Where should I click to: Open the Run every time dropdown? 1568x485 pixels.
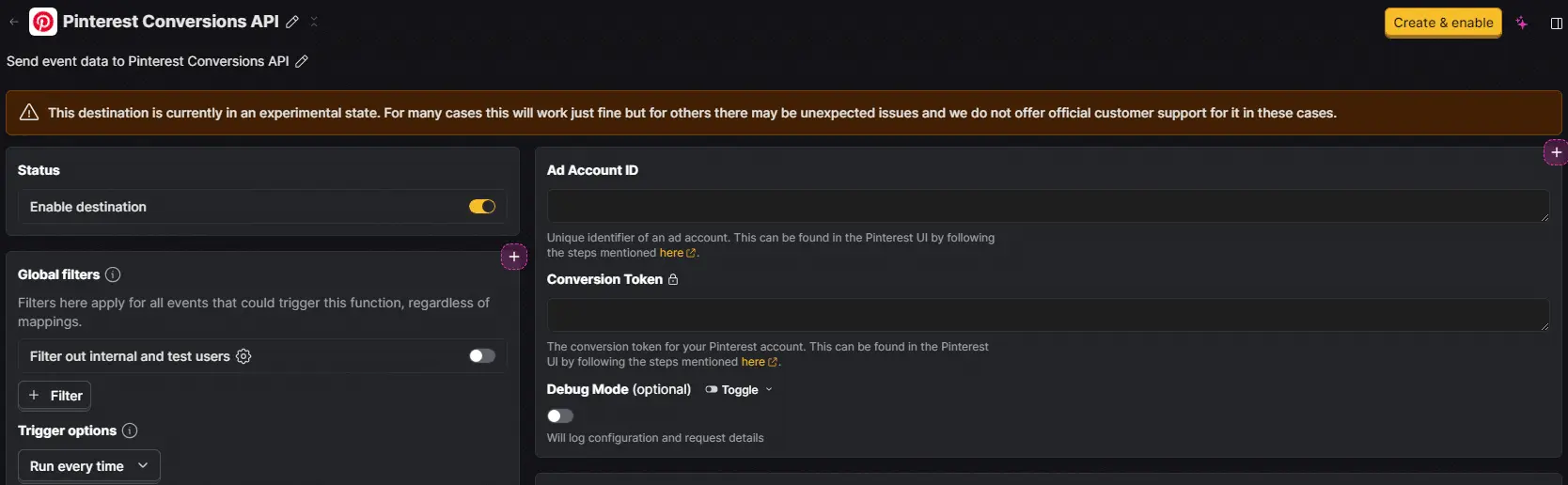[x=89, y=466]
